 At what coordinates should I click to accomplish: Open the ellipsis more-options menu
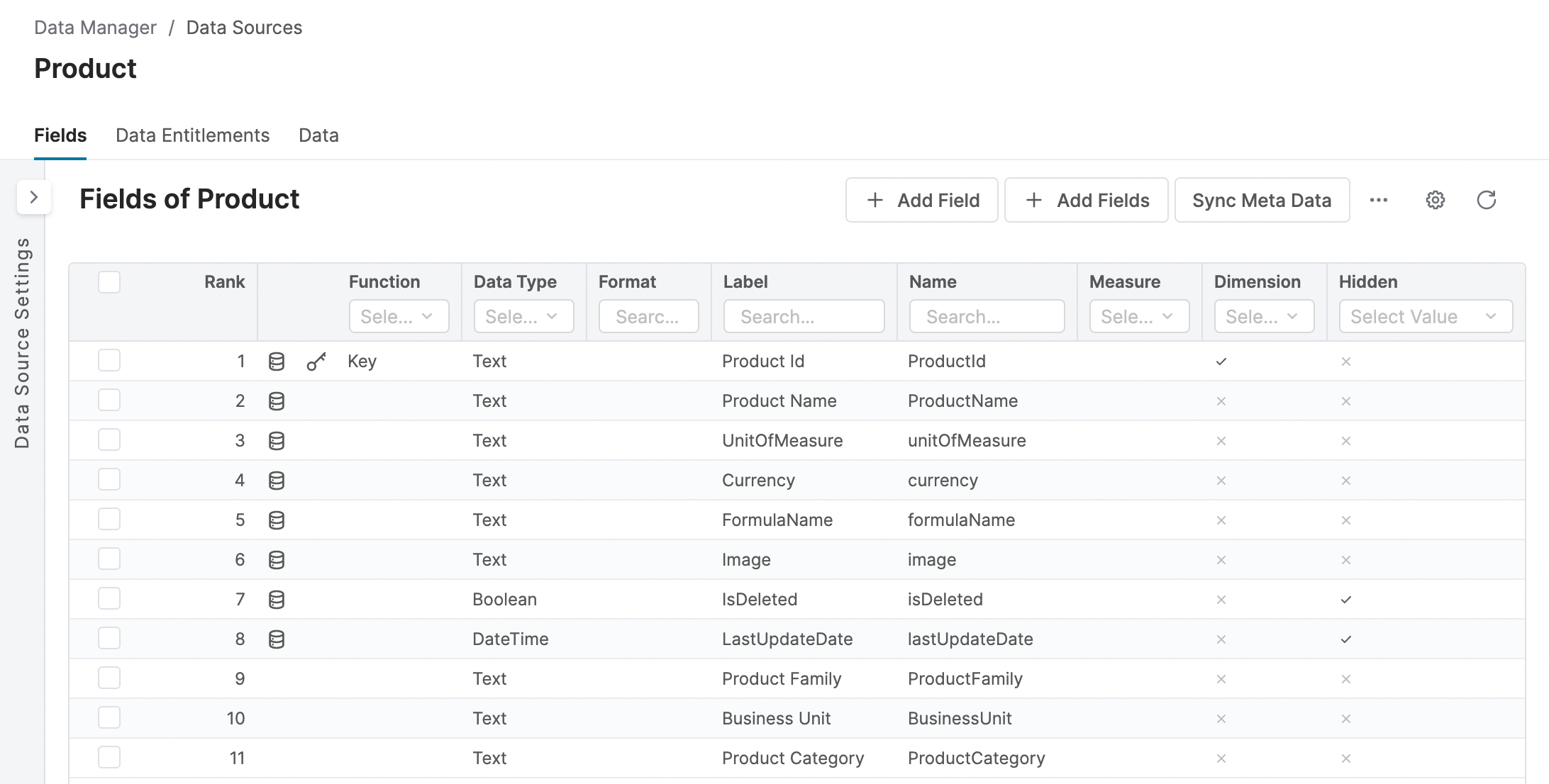pos(1379,200)
